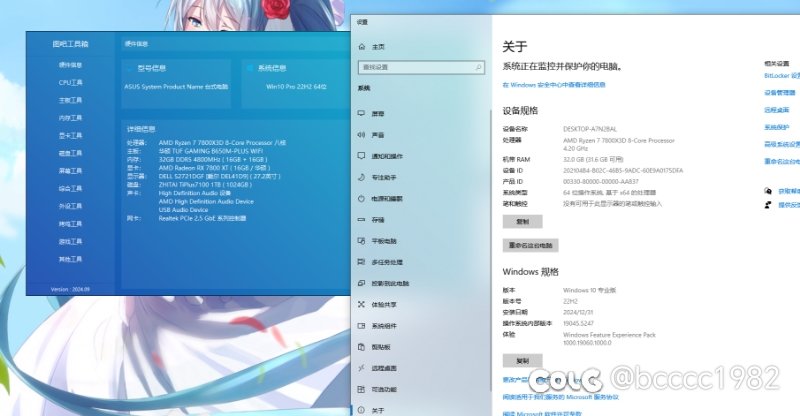Click the 复制 button under device specifications
Image resolution: width=800 pixels, height=416 pixels.
[x=522, y=222]
